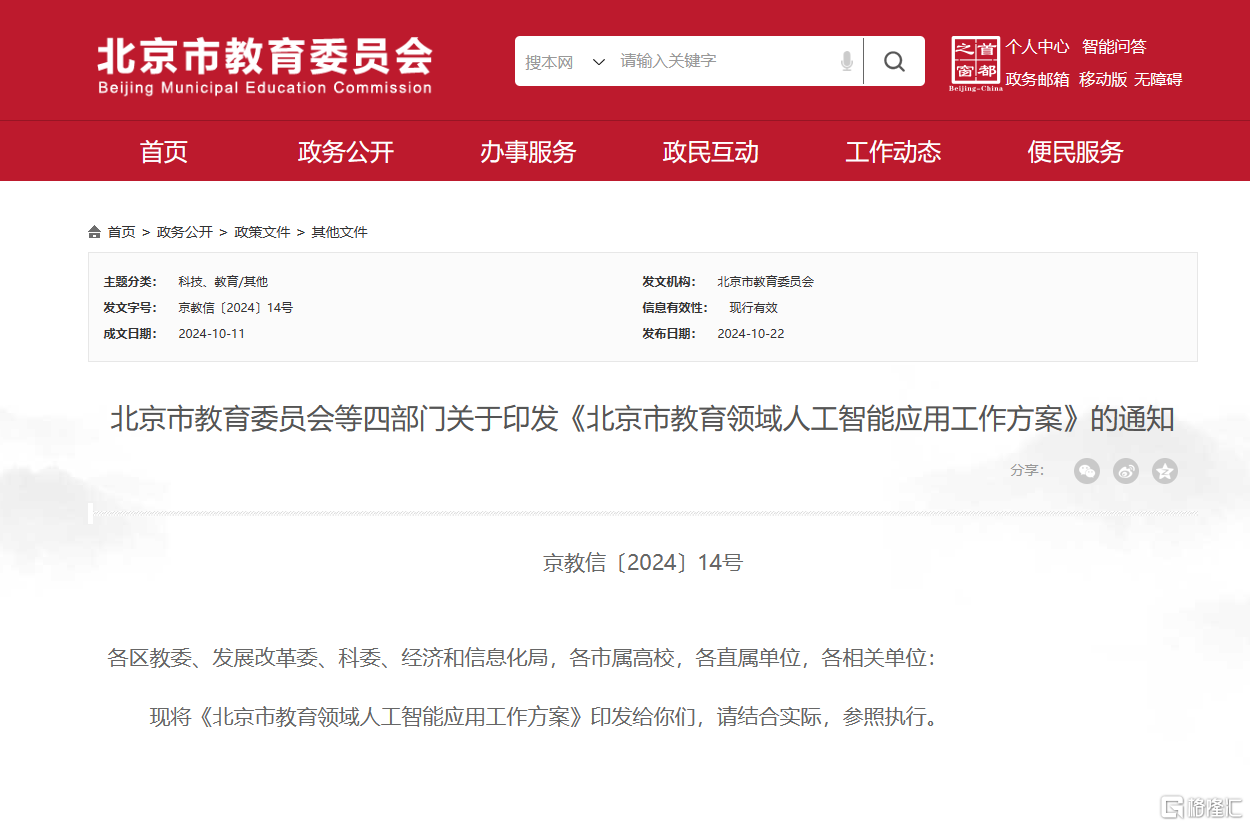Viewport: 1250px width, 827px height.
Task: Open the 政民互动 navigation menu
Action: 711,152
